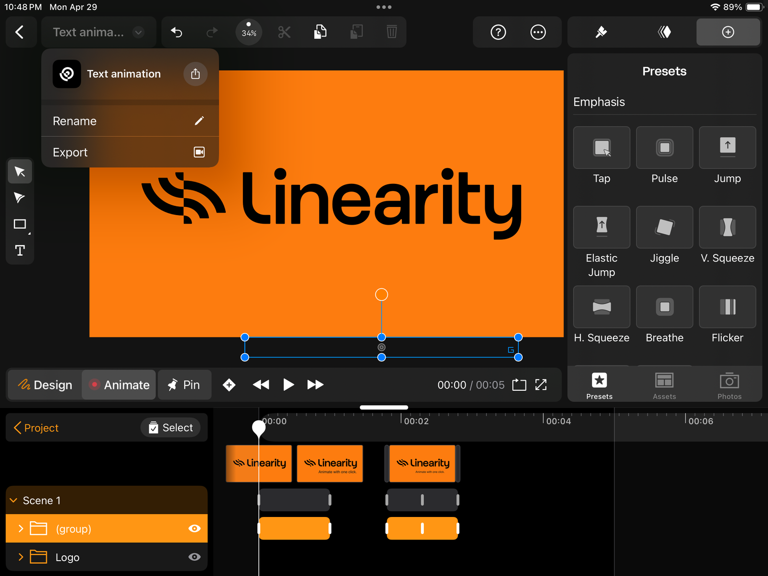Click the rewind playback button
This screenshot has width=768, height=576.
click(261, 385)
